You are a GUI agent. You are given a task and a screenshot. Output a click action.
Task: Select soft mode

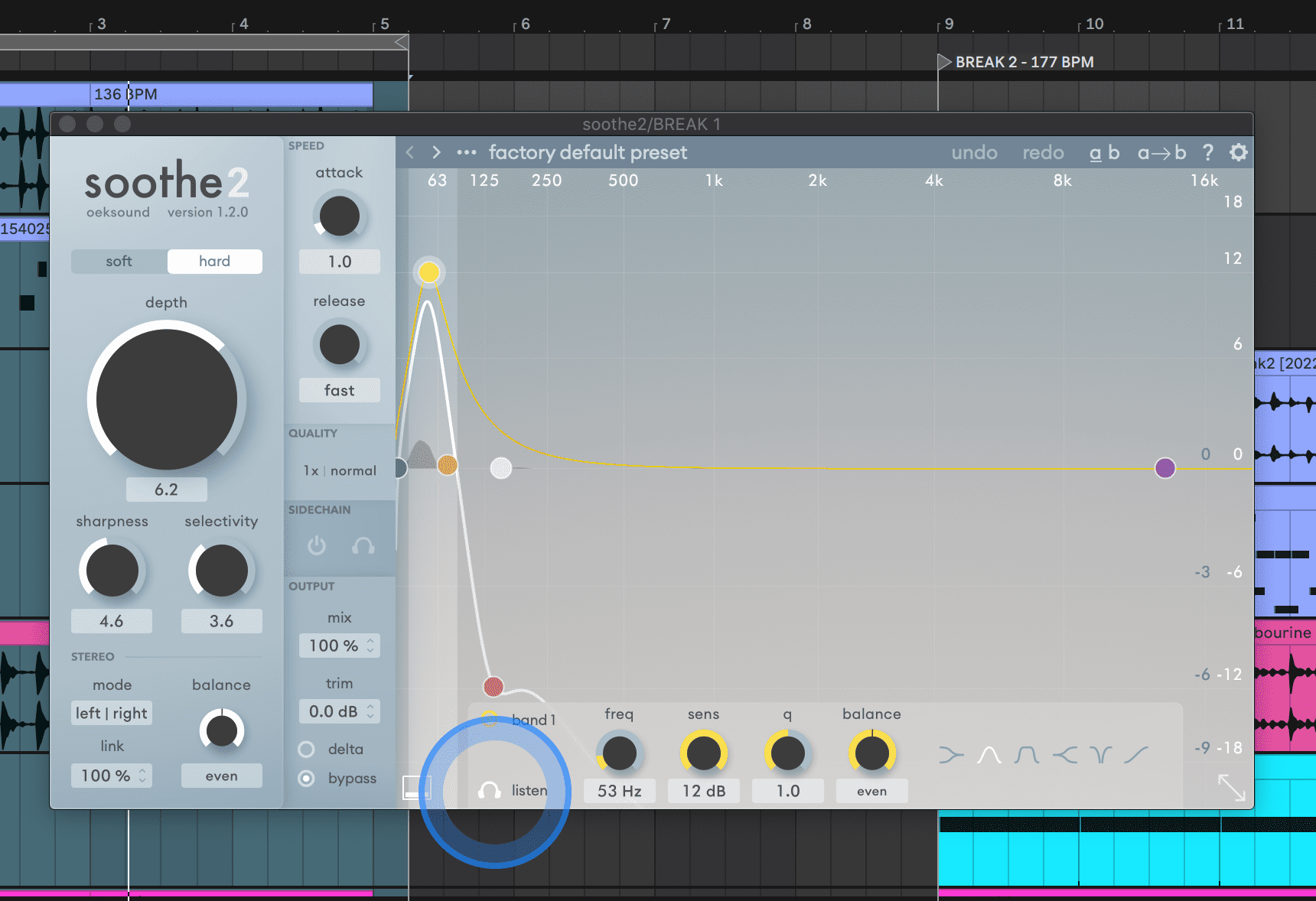(x=119, y=261)
